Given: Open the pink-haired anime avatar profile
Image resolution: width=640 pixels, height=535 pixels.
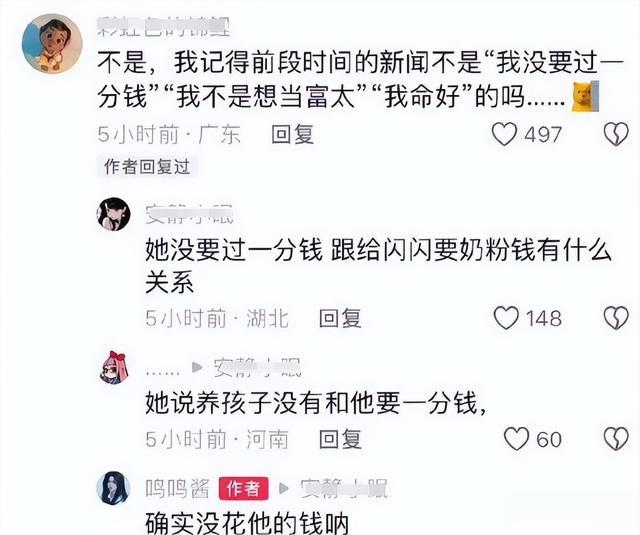Looking at the screenshot, I should 114,367.
